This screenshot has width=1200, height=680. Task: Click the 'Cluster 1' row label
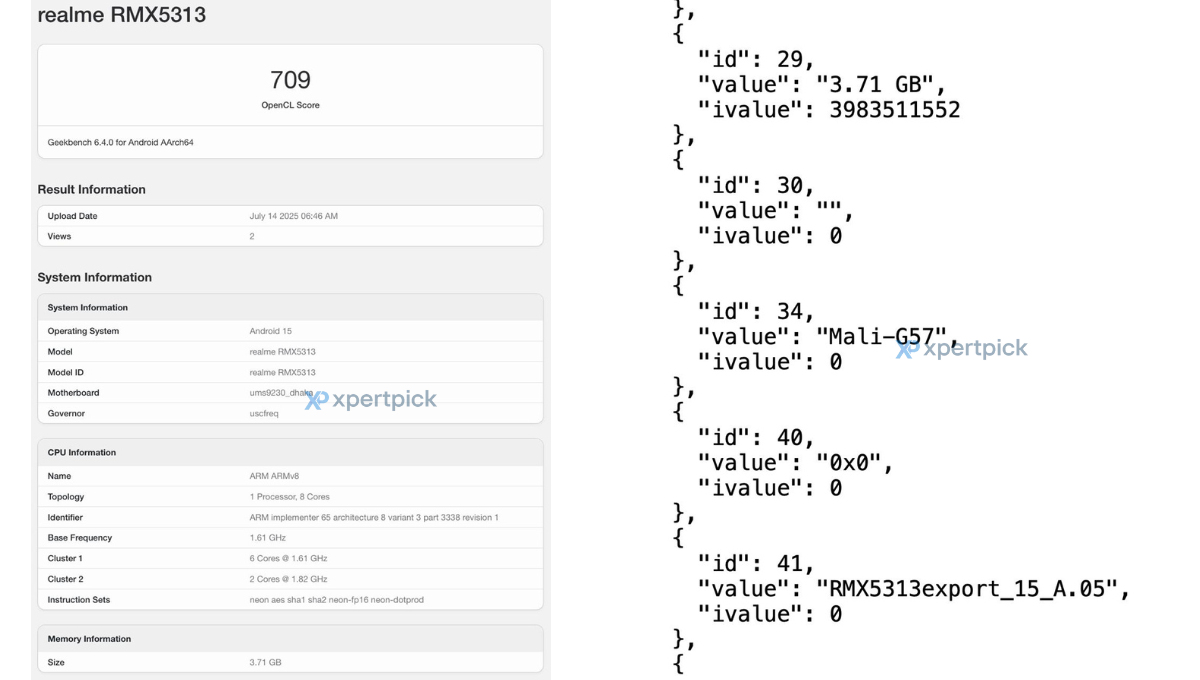(65, 558)
